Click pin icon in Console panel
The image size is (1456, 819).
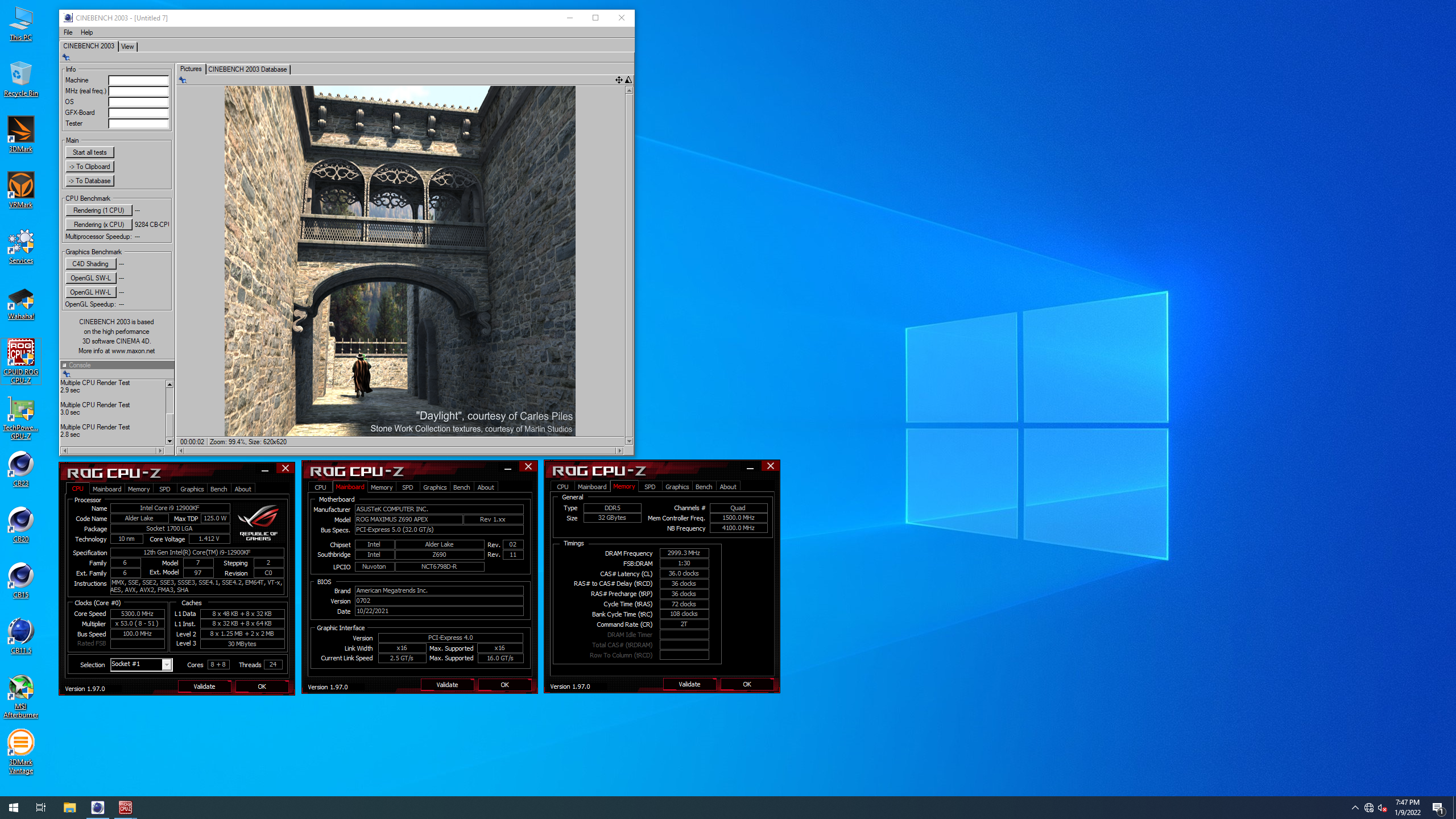click(67, 374)
